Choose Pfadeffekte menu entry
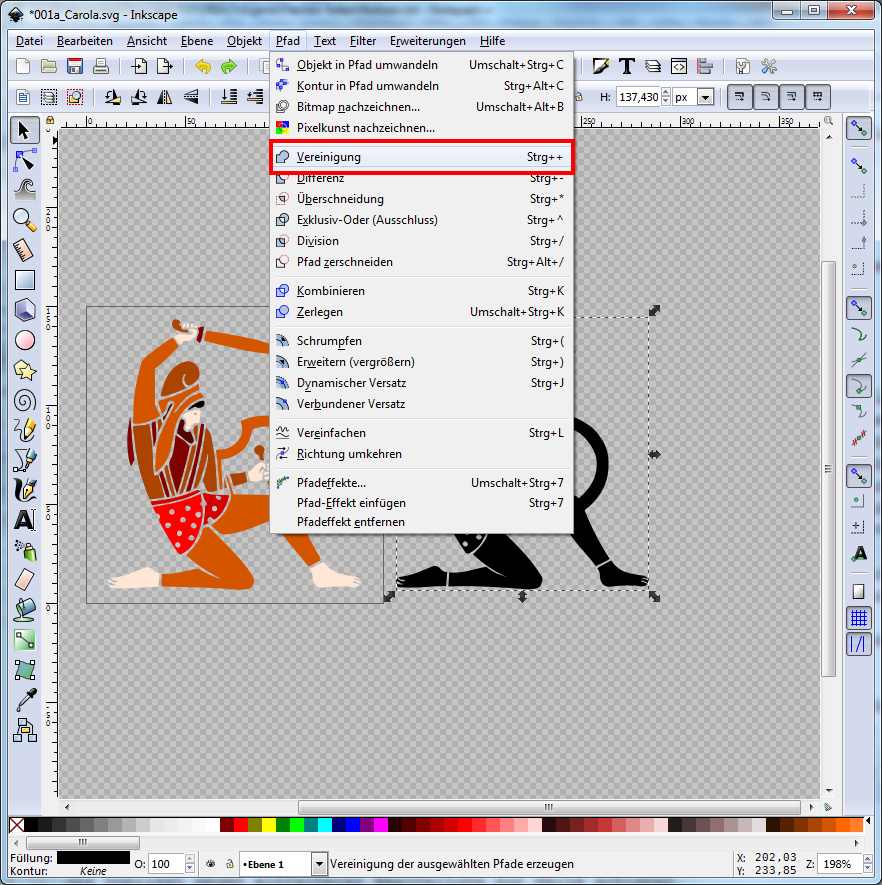 422,483
